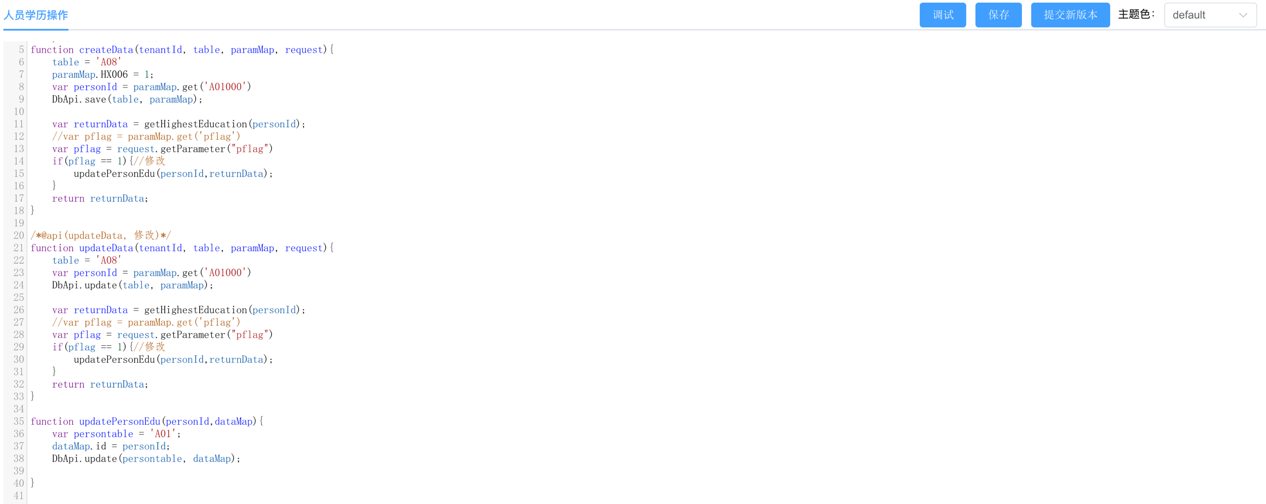Click the empty line 39 in the editor

(x=300, y=471)
